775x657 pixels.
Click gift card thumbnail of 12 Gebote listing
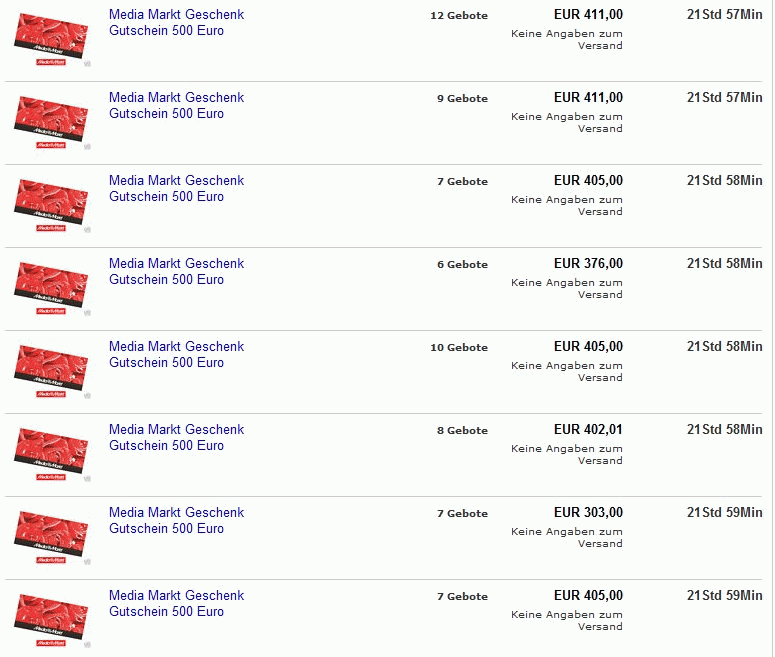[50, 39]
